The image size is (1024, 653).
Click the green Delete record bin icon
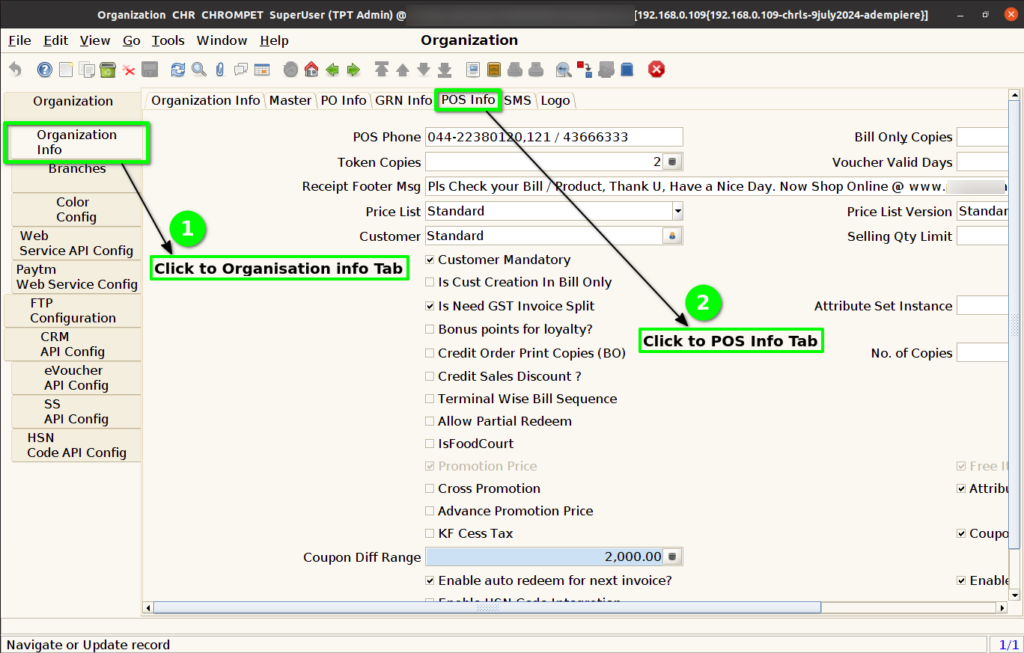[x=108, y=69]
